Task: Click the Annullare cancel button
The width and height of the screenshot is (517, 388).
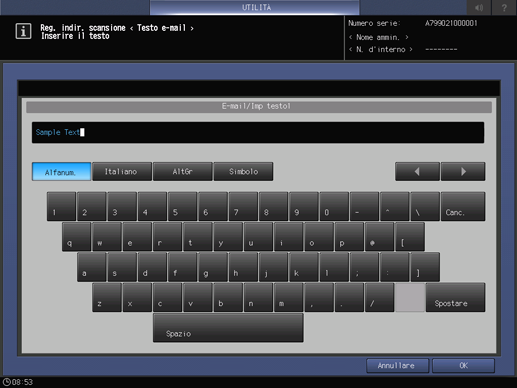Action: click(x=397, y=366)
